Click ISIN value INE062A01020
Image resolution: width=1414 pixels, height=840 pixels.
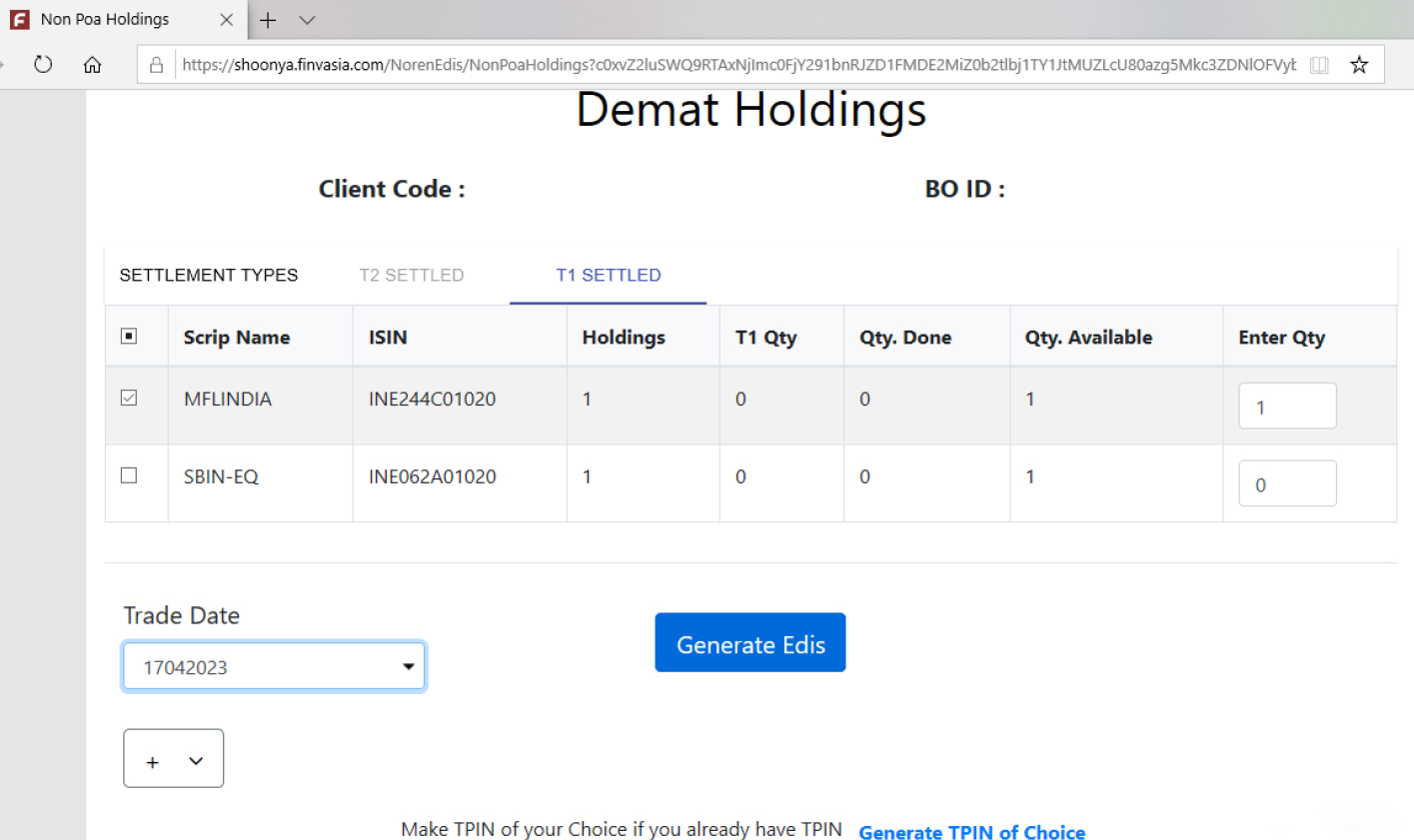coord(433,476)
